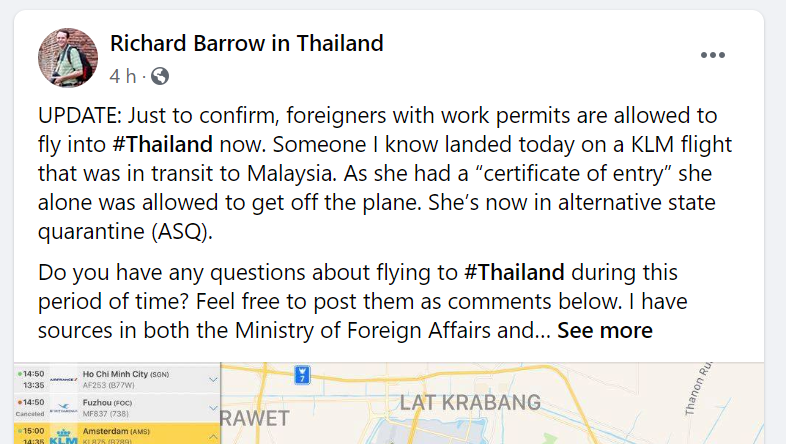Open the Richard Barrow in Thailand page
The height and width of the screenshot is (444, 786).
(x=247, y=43)
